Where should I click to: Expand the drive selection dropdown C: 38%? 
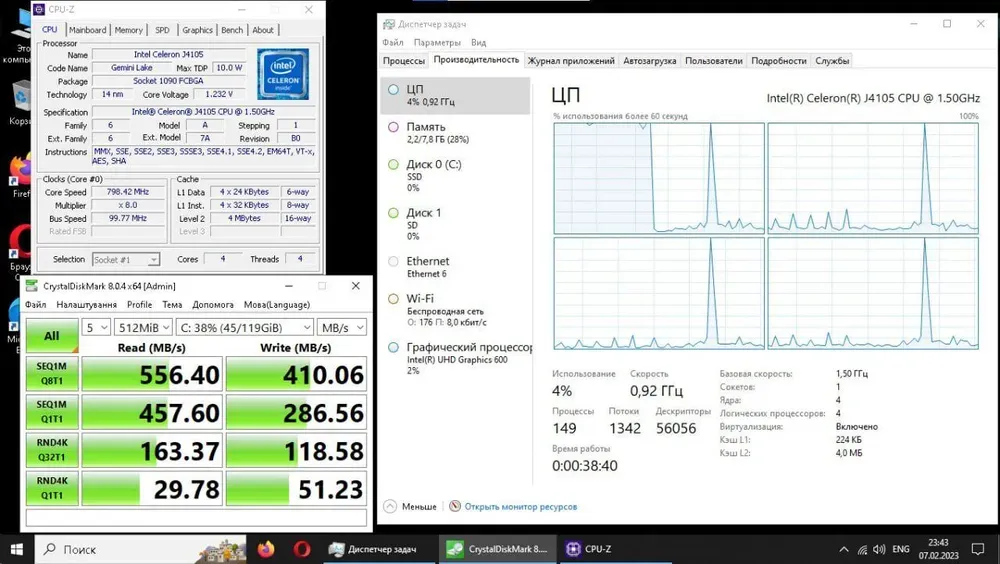(243, 327)
